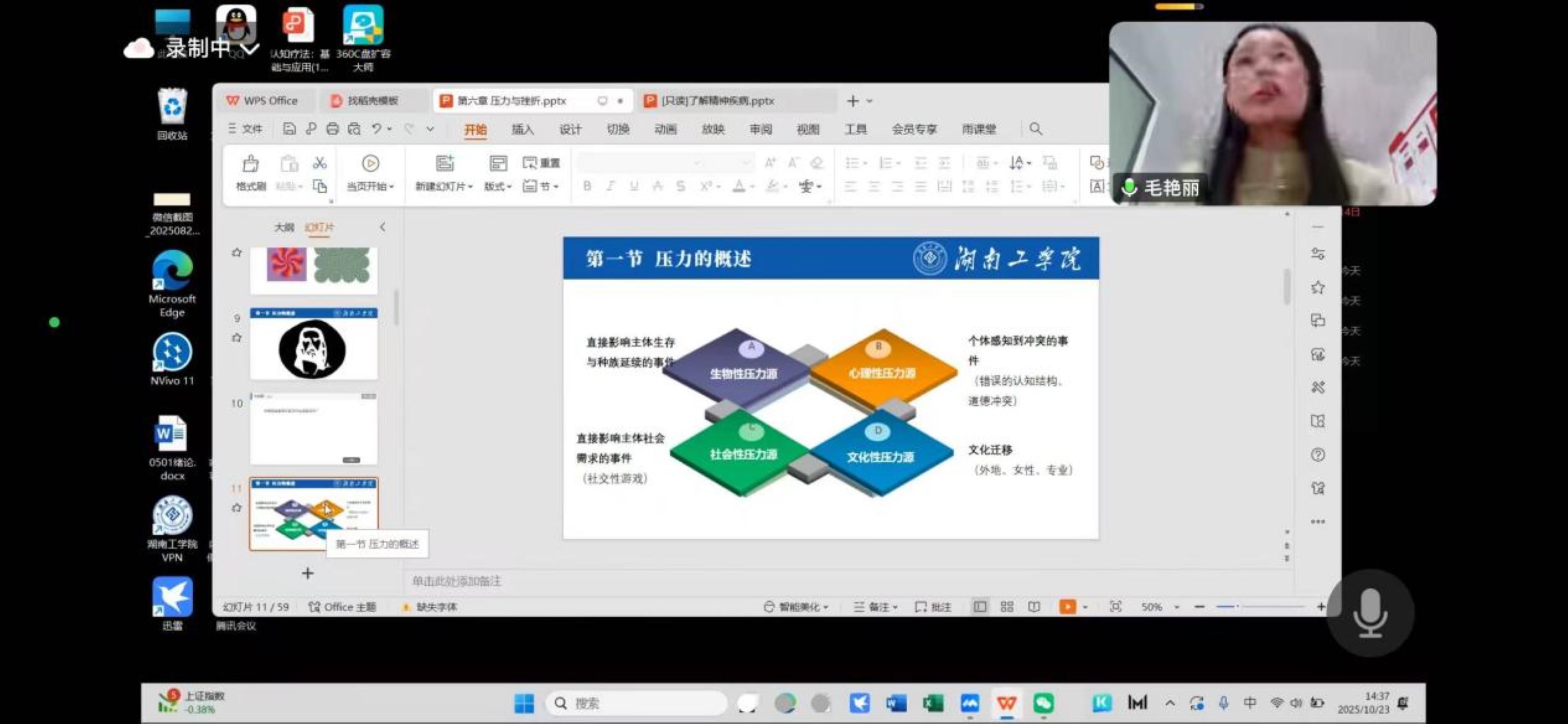Click the 缺失字体 missing fonts warning
Image resolution: width=1568 pixels, height=724 pixels.
[x=435, y=607]
